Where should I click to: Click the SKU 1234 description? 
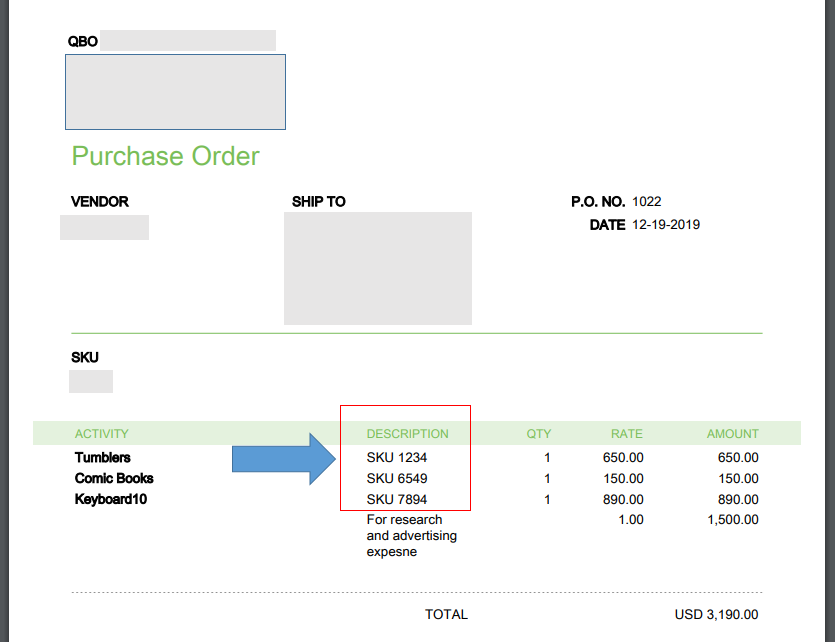click(397, 458)
